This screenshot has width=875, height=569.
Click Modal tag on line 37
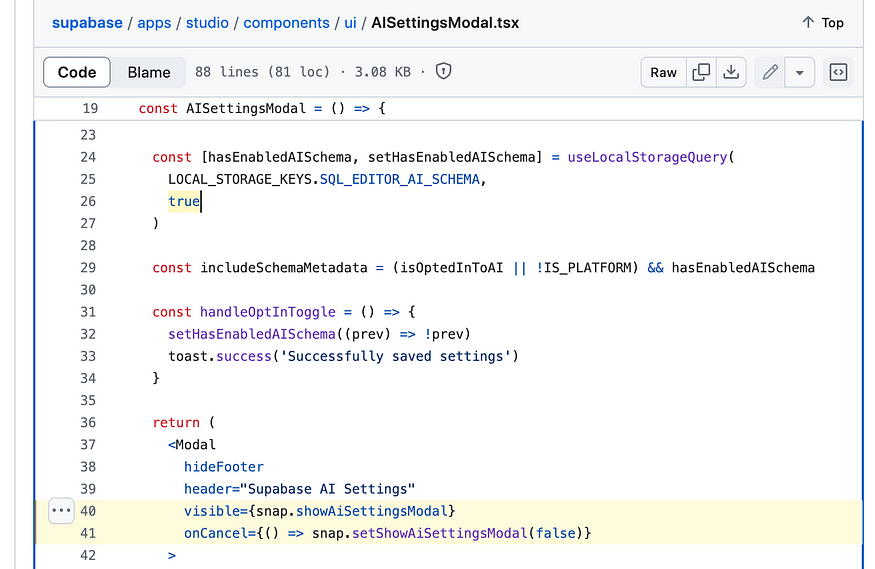pyautogui.click(x=195, y=445)
